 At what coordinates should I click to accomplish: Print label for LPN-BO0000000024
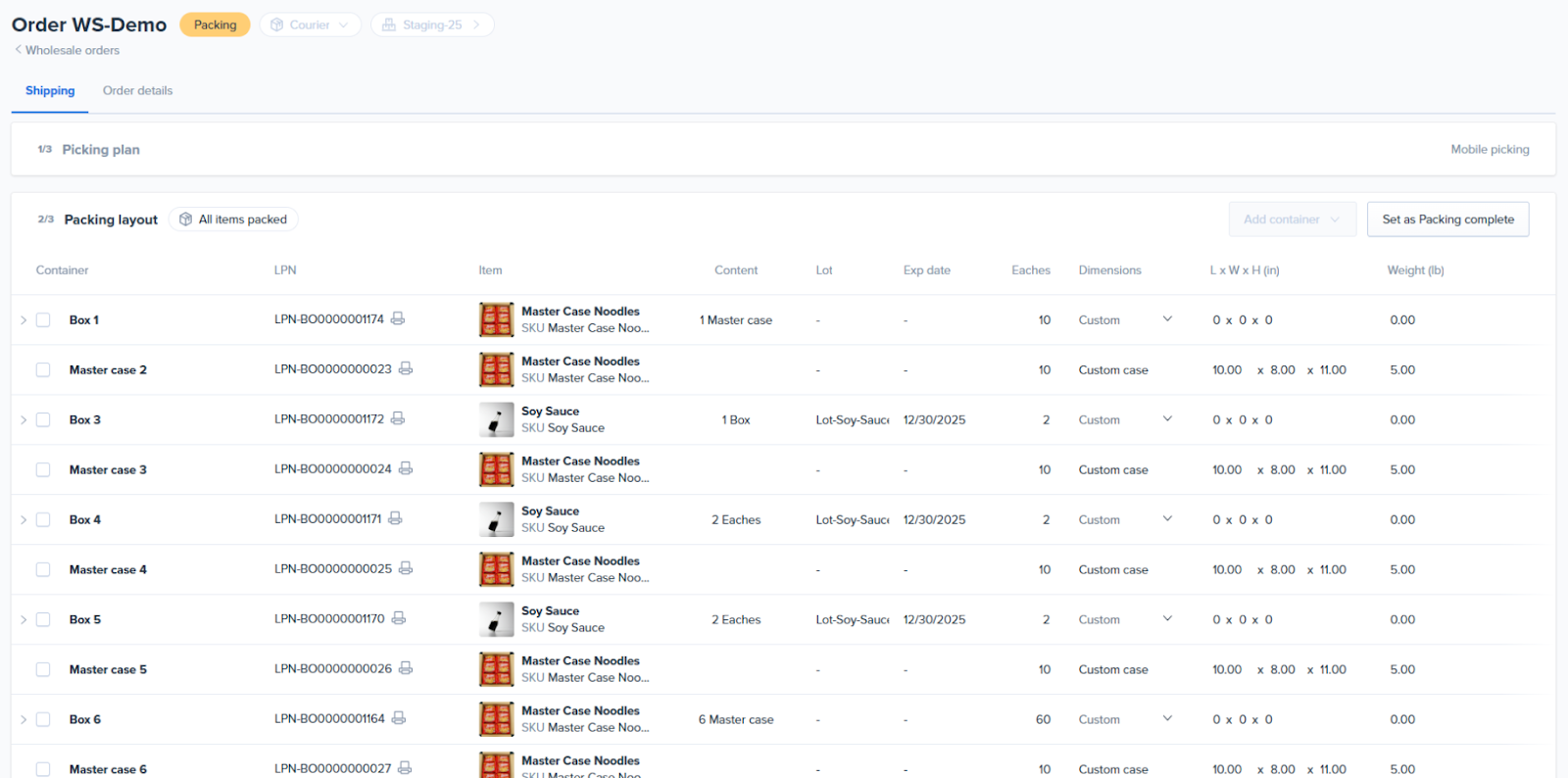406,468
